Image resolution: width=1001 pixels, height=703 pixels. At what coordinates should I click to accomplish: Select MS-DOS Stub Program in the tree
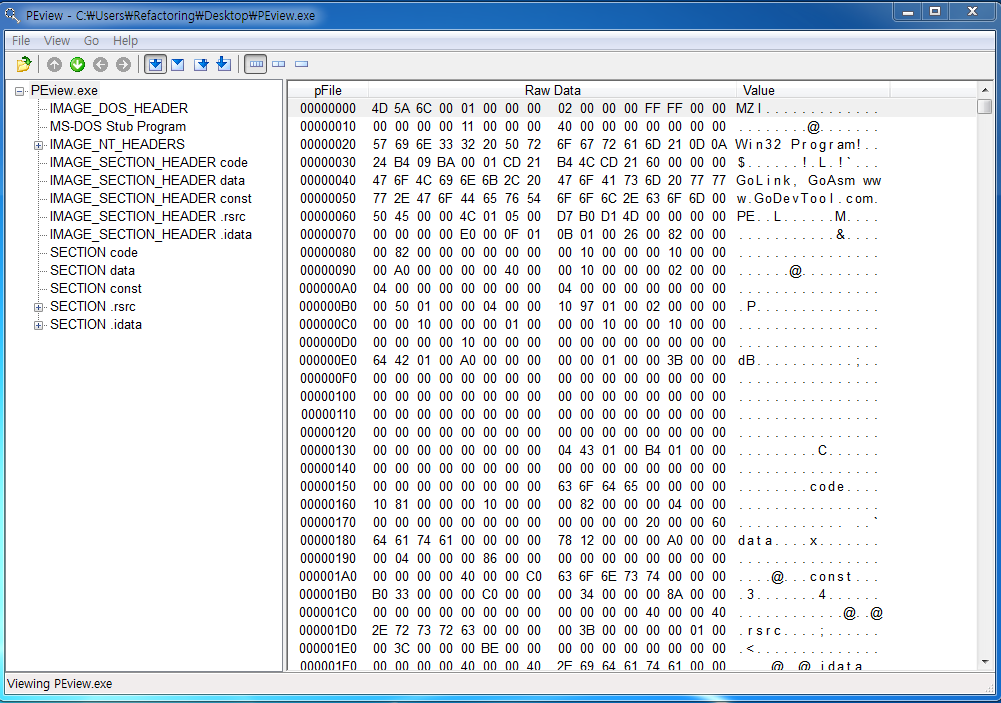pos(118,126)
